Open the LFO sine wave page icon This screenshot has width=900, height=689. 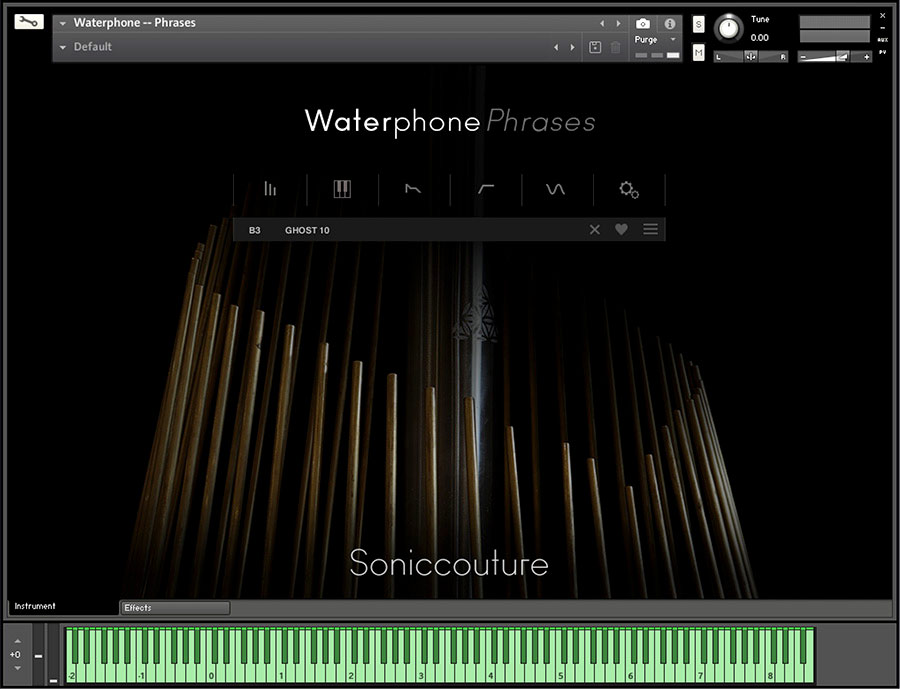(556, 189)
